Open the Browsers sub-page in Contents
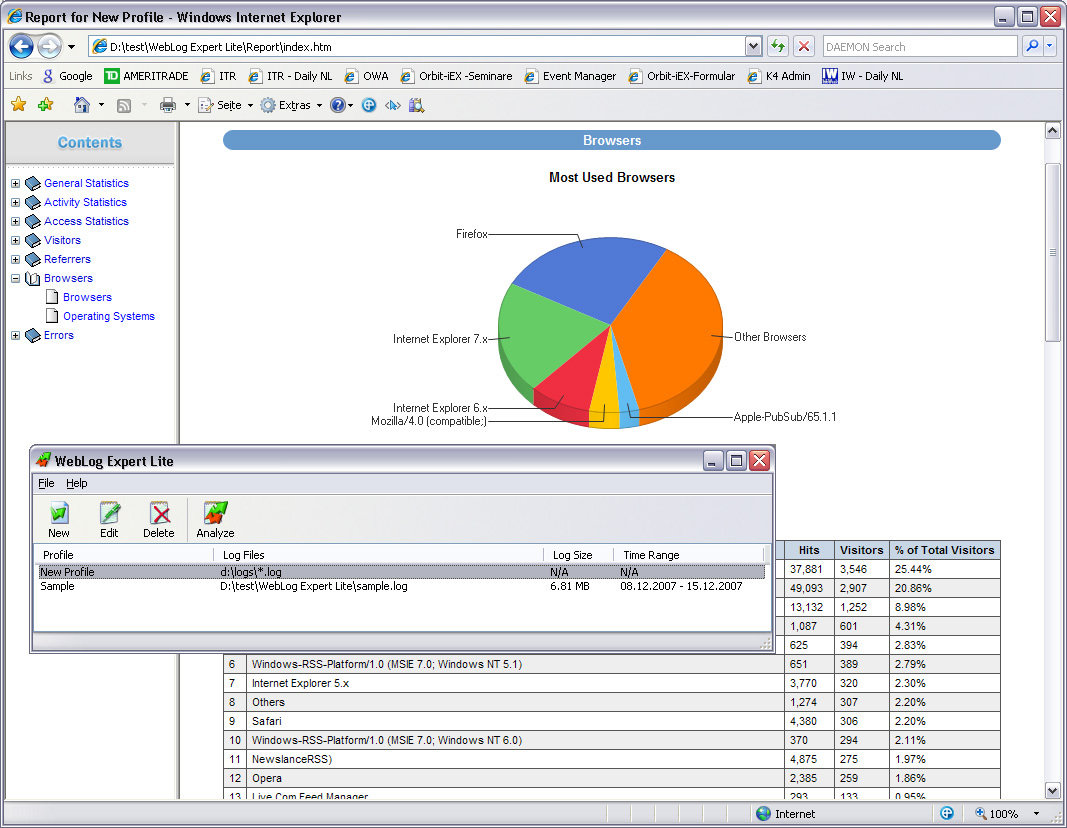 [x=87, y=297]
